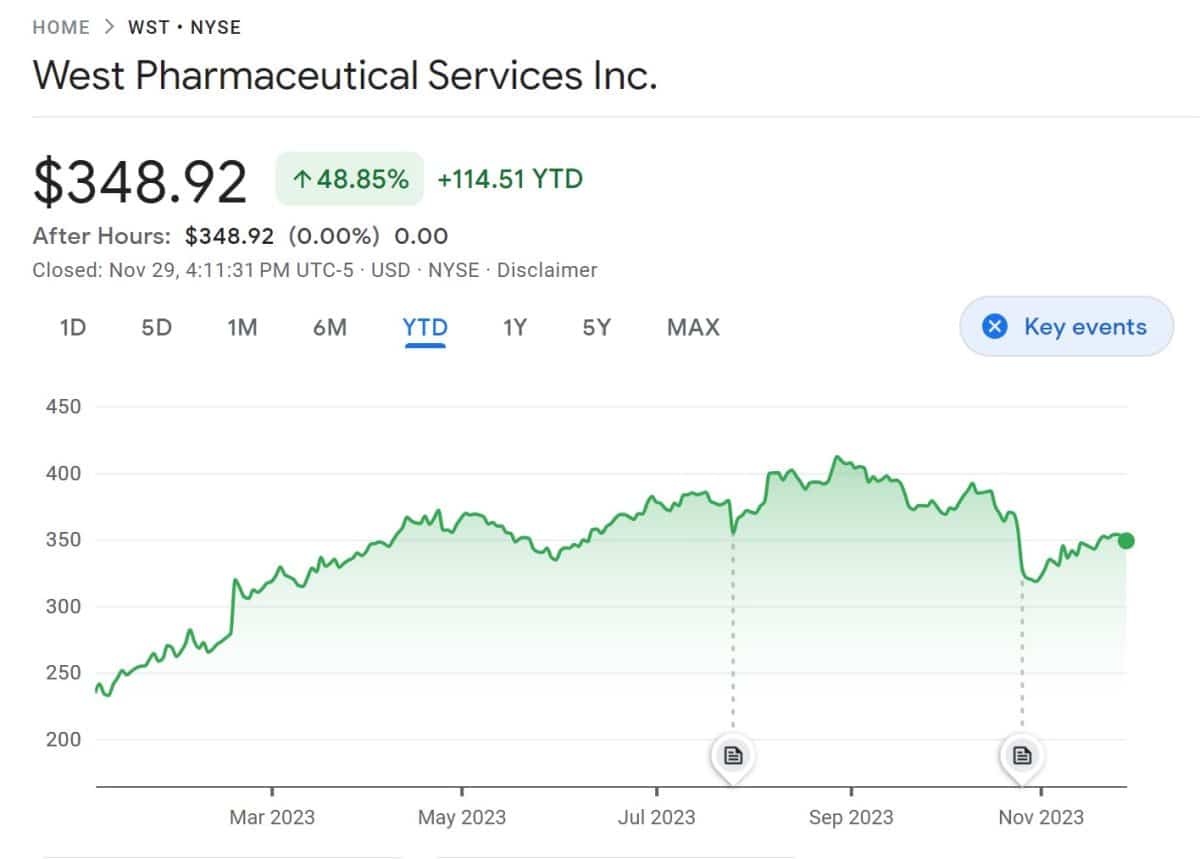Click the X icon inside Key events pill
Viewport: 1200px width, 859px height.
click(995, 326)
